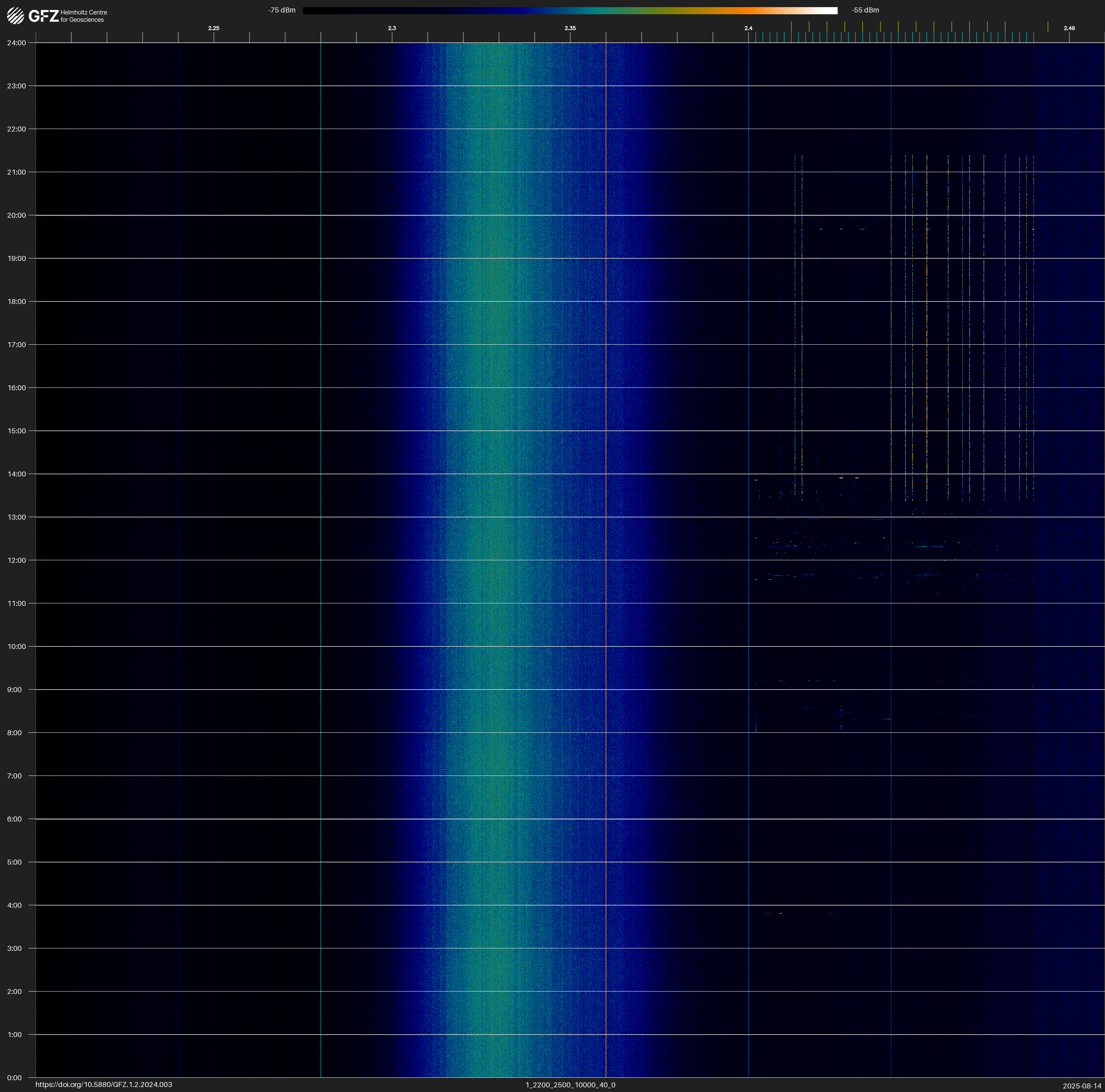The height and width of the screenshot is (1092, 1105).
Task: Click the GFZ striped circle logo
Action: [15, 16]
